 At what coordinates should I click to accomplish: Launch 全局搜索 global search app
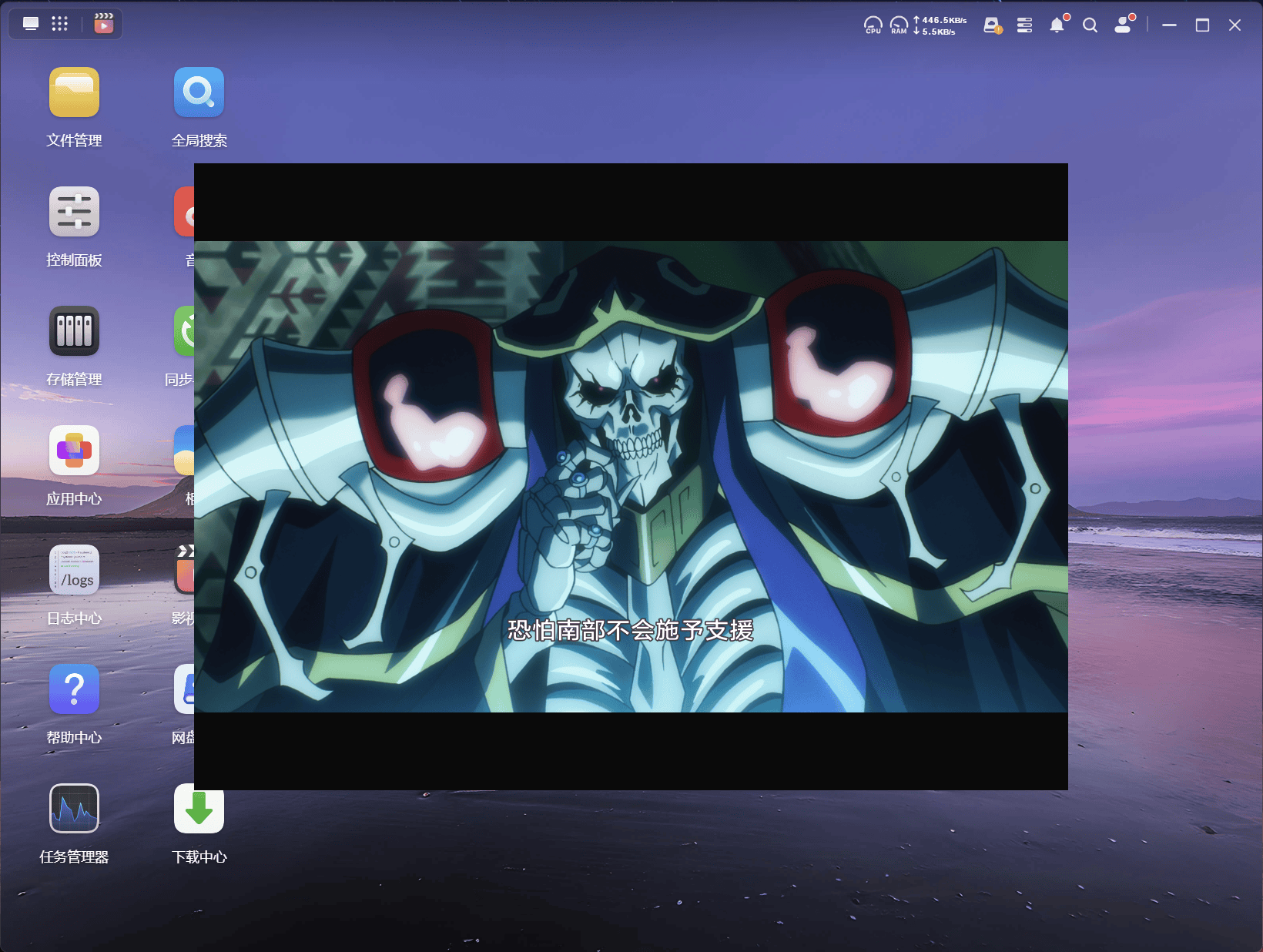coord(199,92)
